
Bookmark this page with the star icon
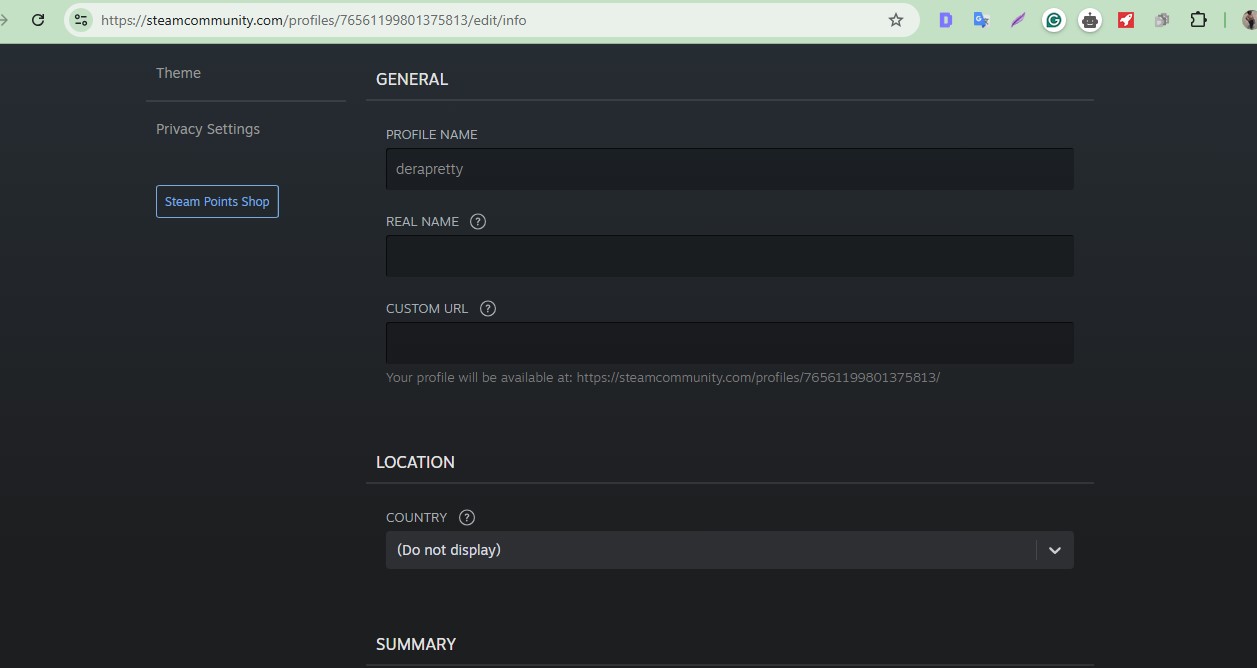pyautogui.click(x=895, y=20)
